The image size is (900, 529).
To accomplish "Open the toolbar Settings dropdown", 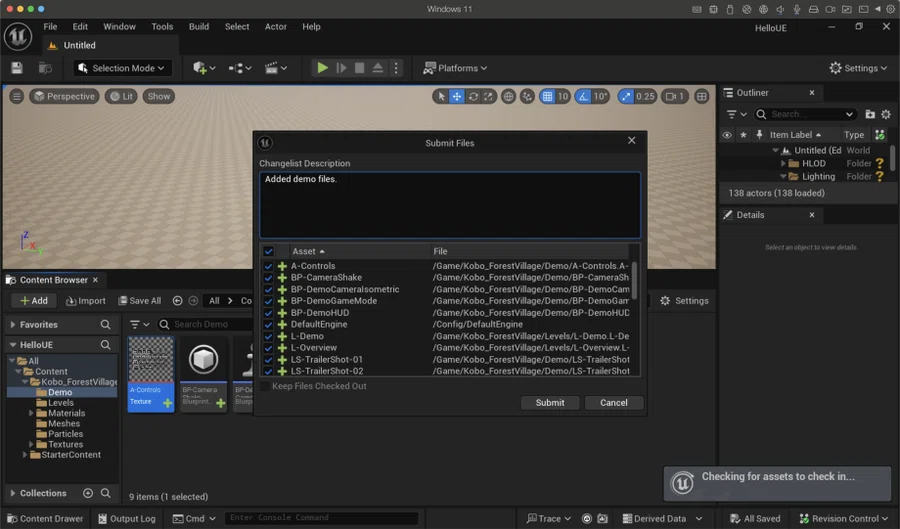I will tap(858, 68).
